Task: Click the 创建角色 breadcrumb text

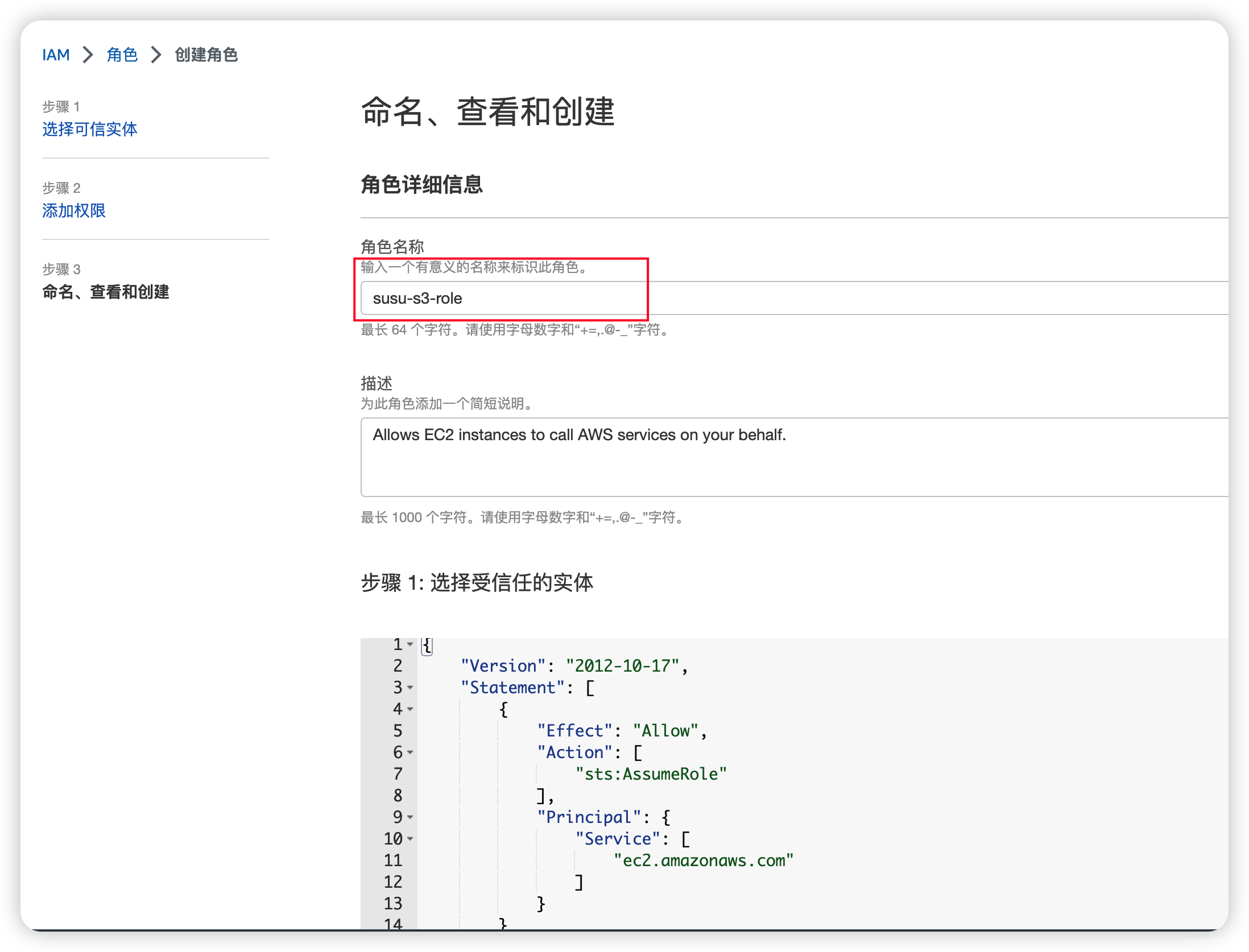Action: tap(206, 55)
